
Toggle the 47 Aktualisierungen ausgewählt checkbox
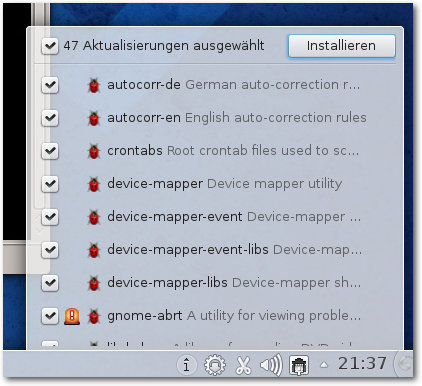click(50, 46)
